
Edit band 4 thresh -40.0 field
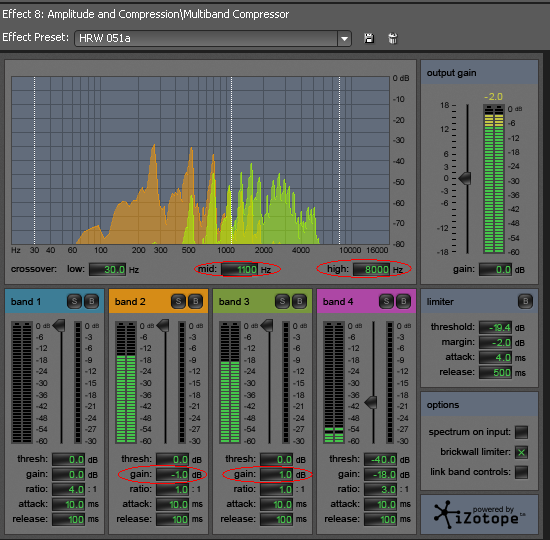click(380, 459)
